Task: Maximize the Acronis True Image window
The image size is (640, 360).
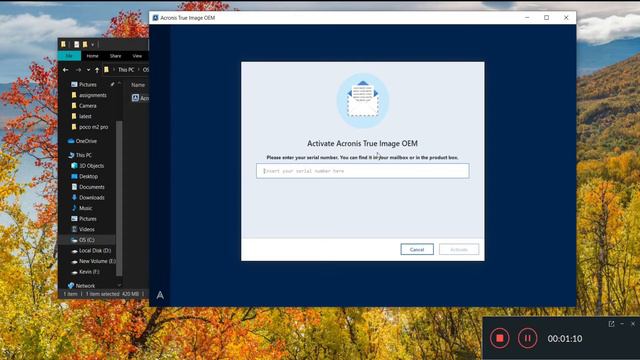Action: (x=546, y=18)
